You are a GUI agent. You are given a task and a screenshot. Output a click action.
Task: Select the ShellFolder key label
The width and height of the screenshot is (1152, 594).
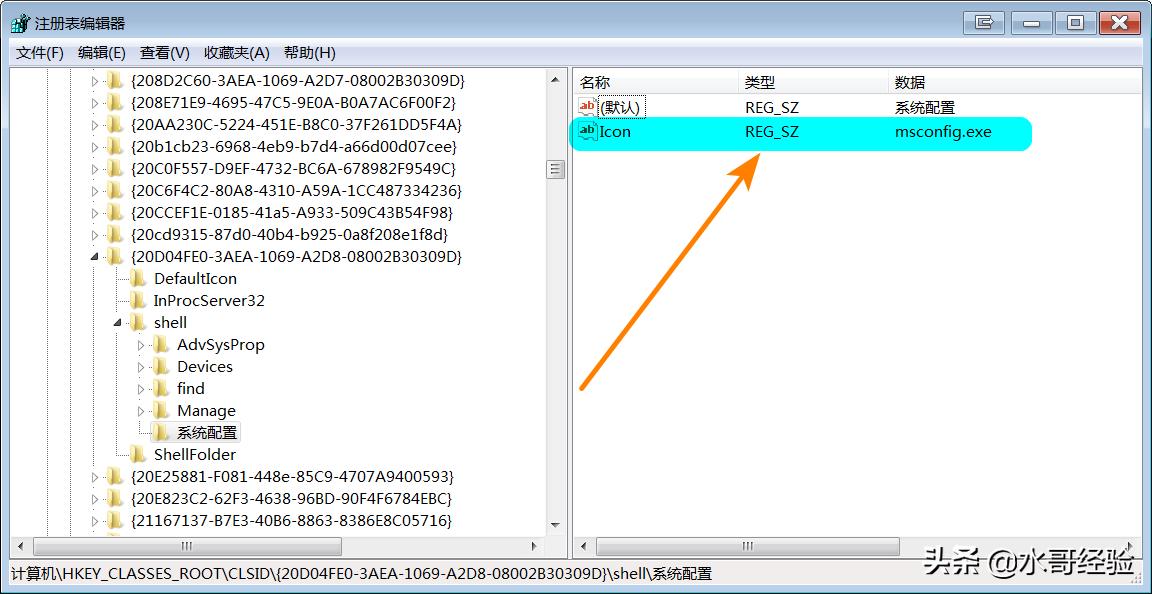tap(195, 454)
